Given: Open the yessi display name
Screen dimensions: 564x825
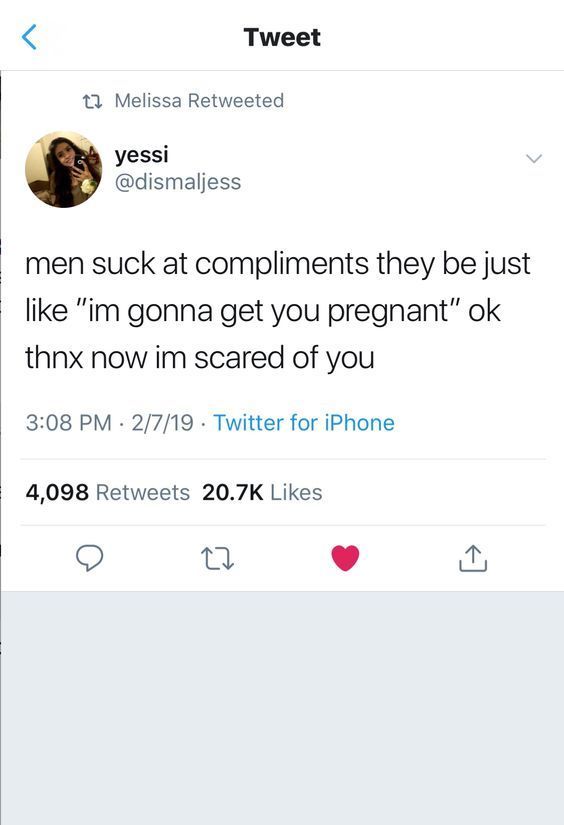Looking at the screenshot, I should tap(142, 154).
